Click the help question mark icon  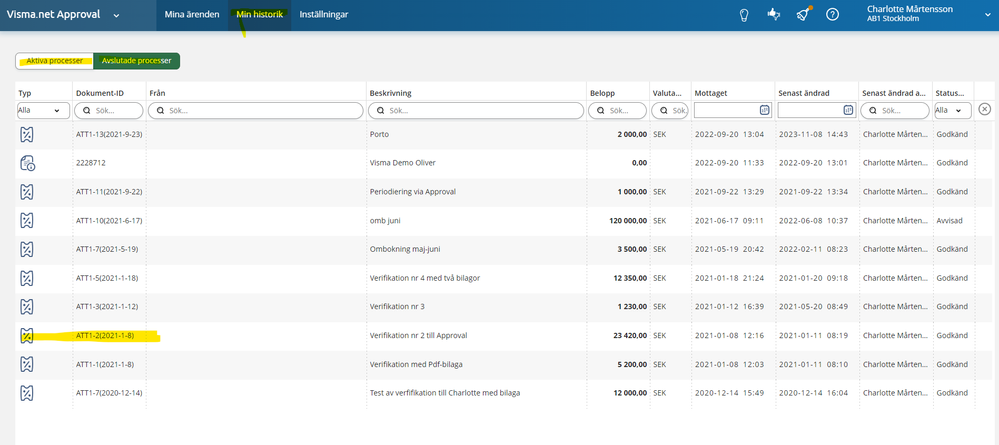click(x=832, y=15)
